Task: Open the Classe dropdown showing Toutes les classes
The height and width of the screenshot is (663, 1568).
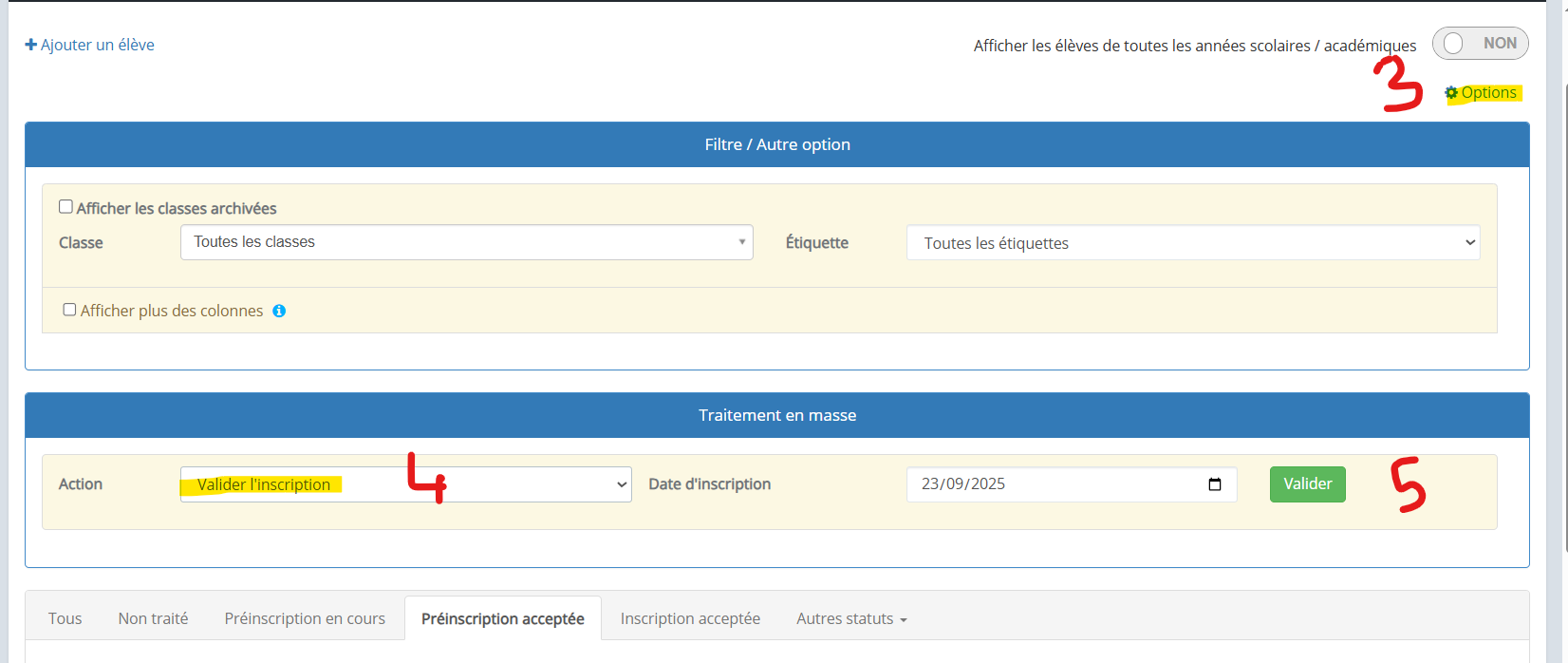Action: point(466,242)
